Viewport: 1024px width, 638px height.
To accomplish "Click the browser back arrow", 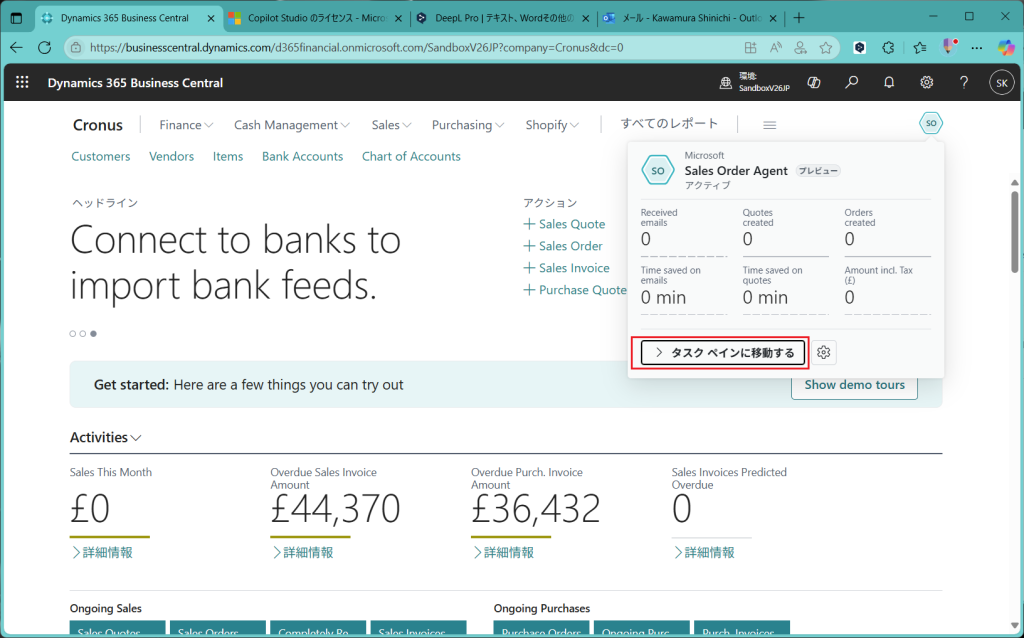I will pos(16,47).
